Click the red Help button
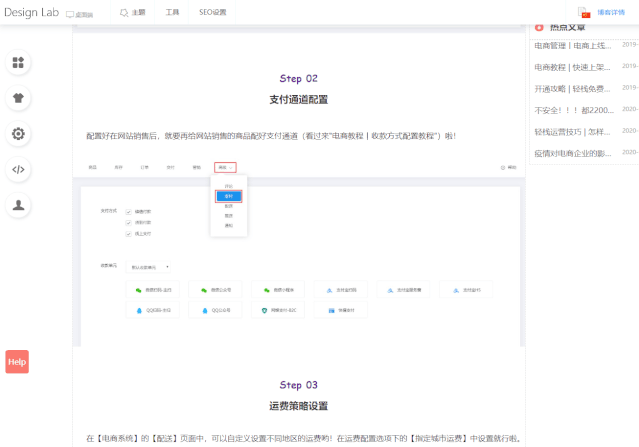 [17, 361]
